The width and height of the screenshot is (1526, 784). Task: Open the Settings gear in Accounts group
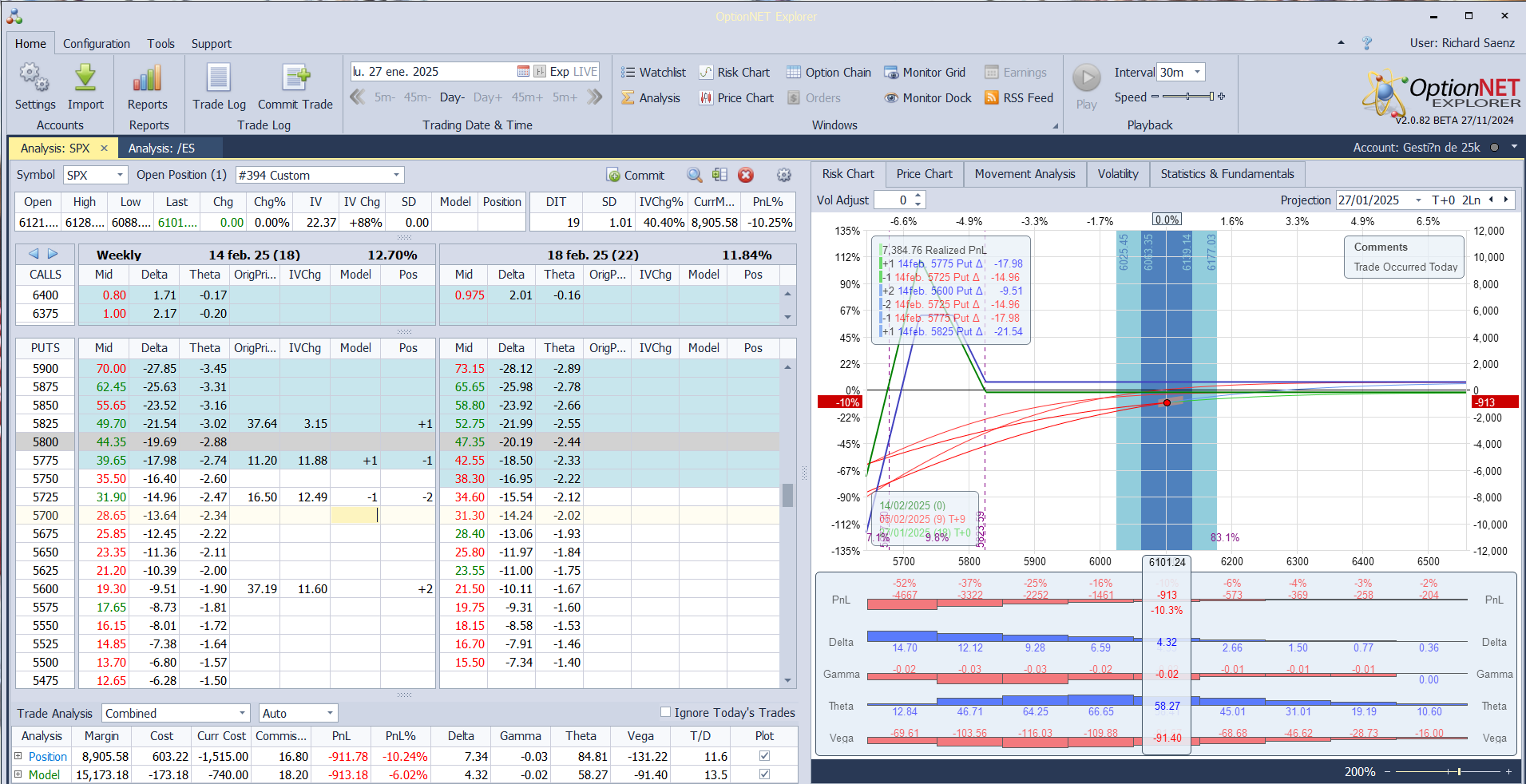(34, 78)
